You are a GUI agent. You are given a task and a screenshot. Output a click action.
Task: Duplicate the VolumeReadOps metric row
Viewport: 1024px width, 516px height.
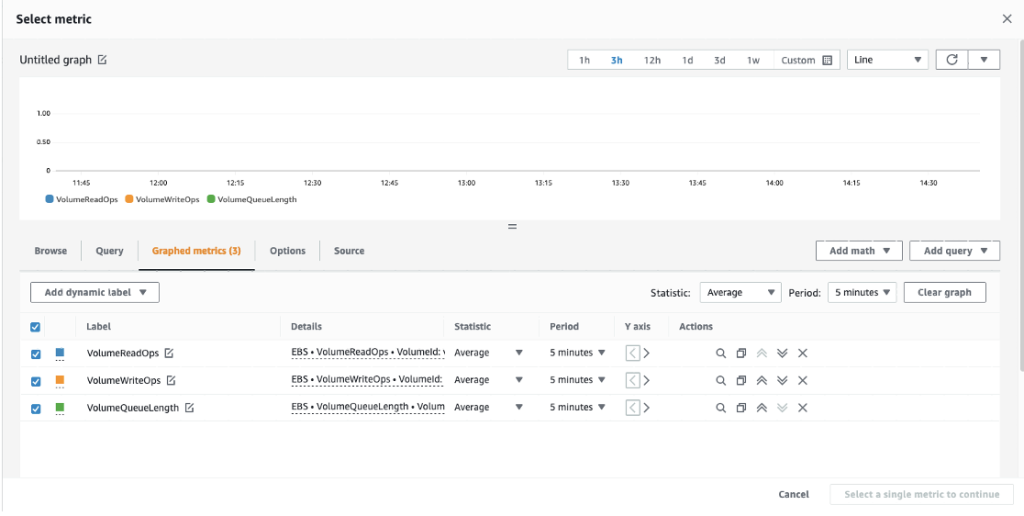pyautogui.click(x=741, y=353)
